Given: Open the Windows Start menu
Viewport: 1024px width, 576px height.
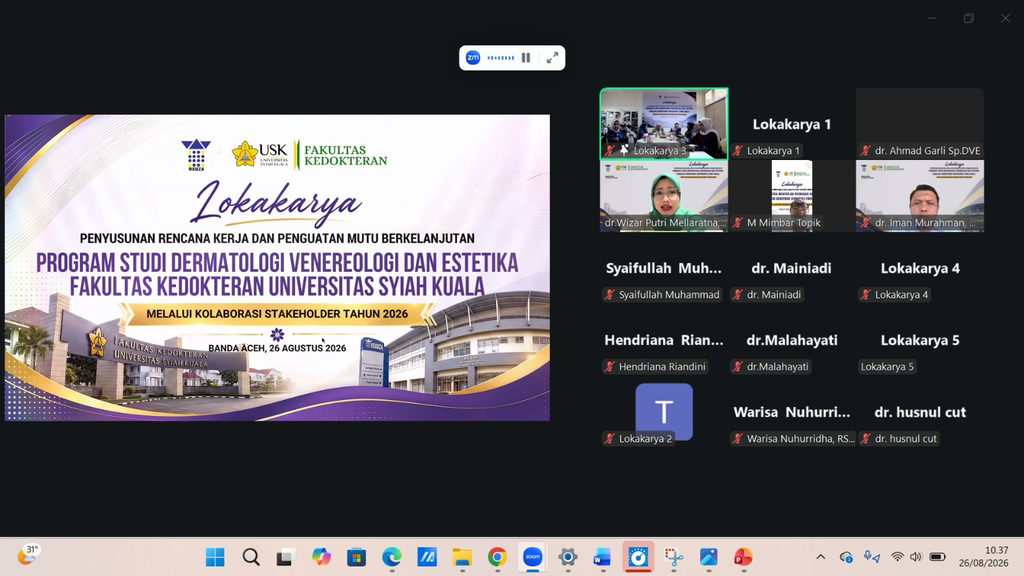Looking at the screenshot, I should [x=215, y=557].
